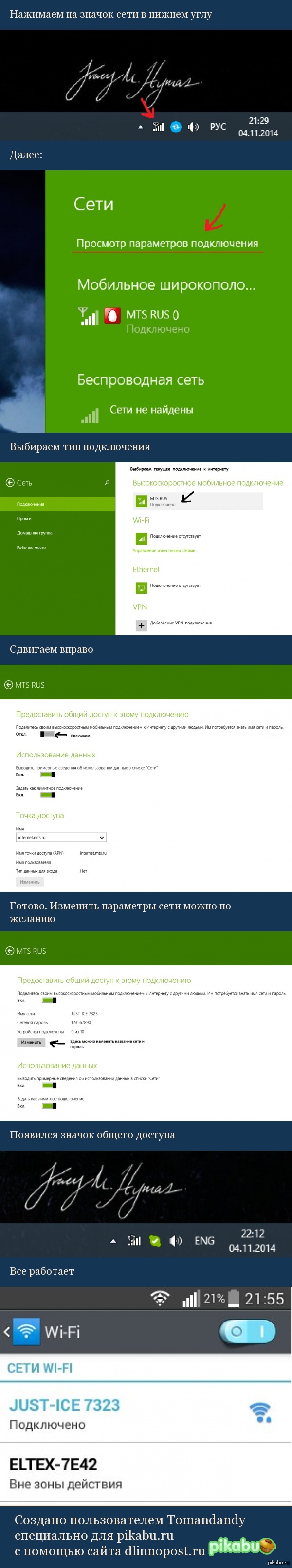Image resolution: width=292 pixels, height=1568 pixels.
Task: Click pikabu logo at the bottom
Action: (x=242, y=1546)
